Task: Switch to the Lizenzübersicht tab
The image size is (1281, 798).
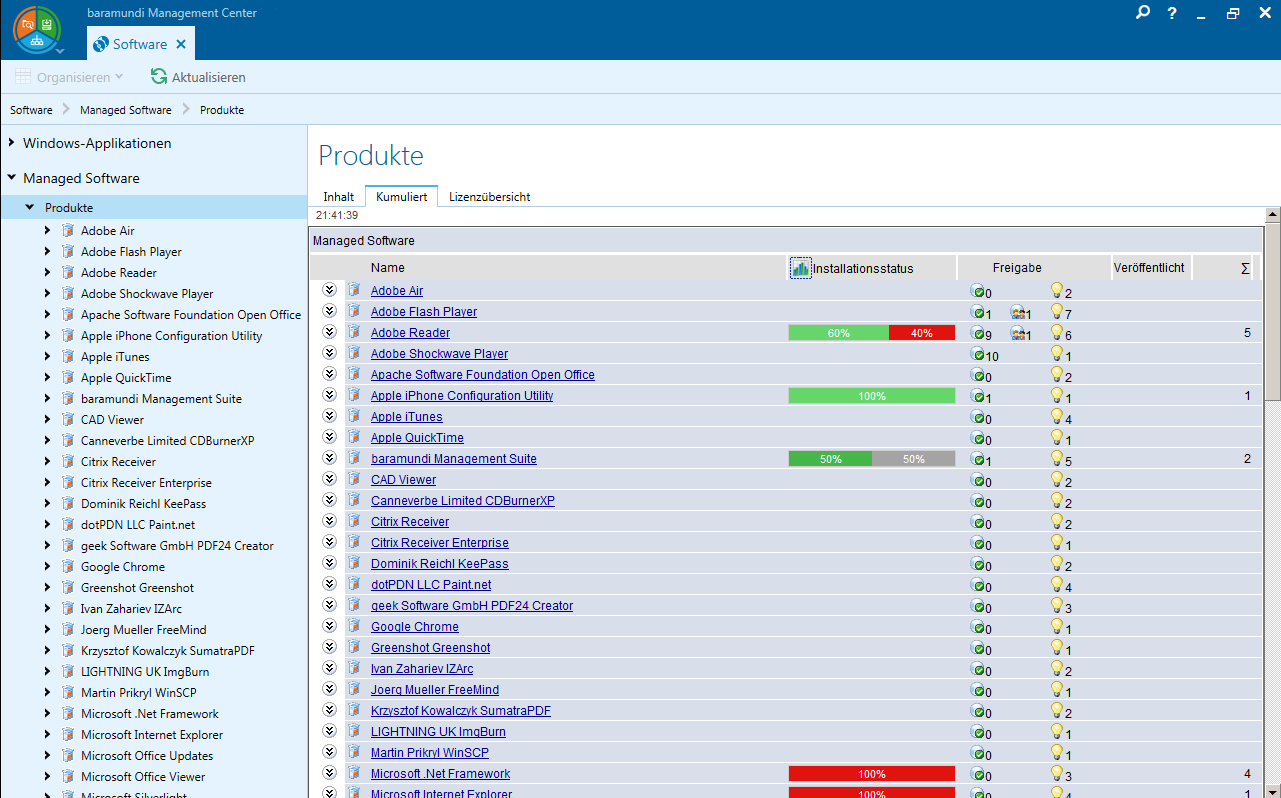Action: [x=489, y=197]
